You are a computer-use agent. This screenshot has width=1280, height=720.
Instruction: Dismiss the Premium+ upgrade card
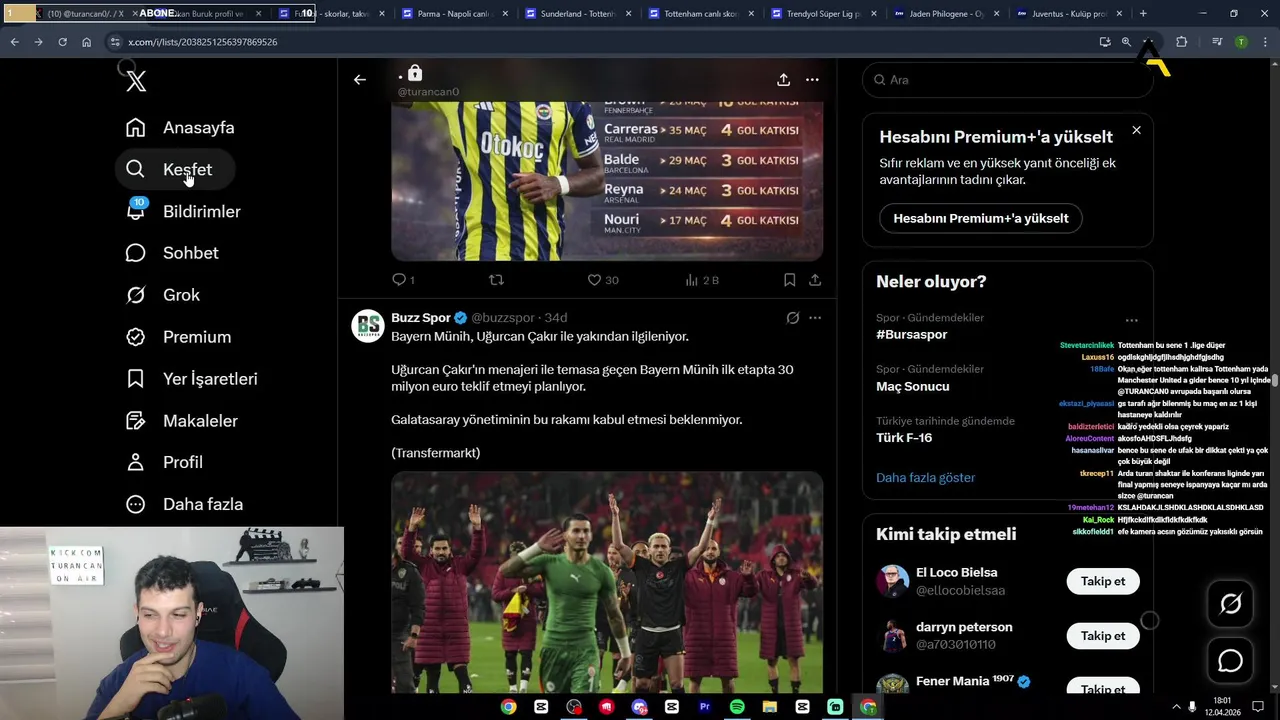[x=1136, y=131]
